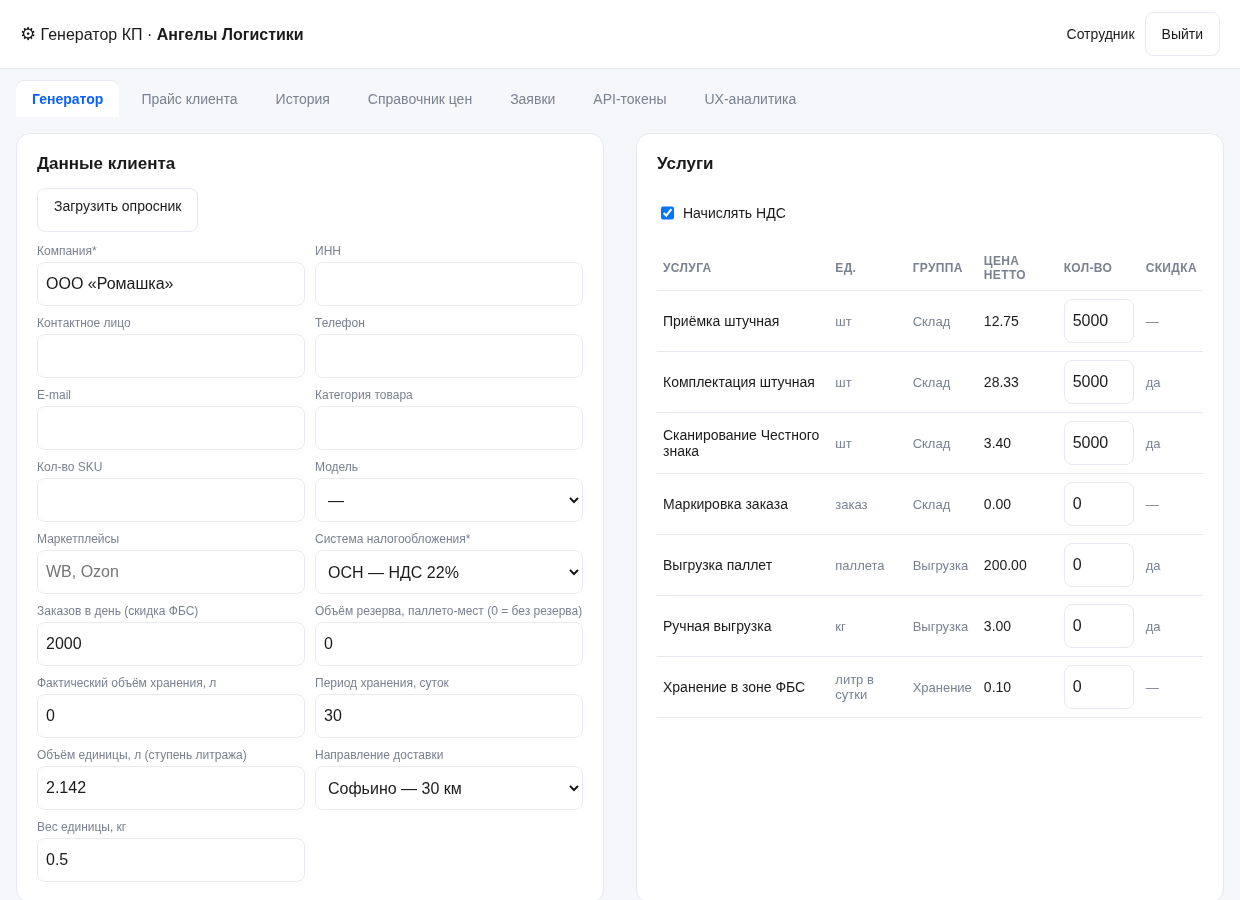
Task: Click quantity field for Маркировка заказа
Action: click(x=1099, y=504)
